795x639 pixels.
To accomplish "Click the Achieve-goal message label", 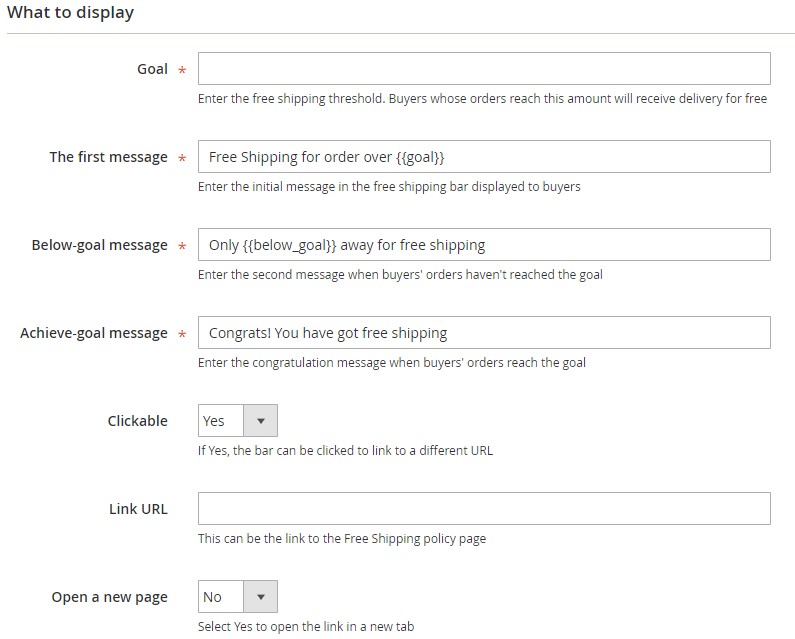I will [x=94, y=333].
